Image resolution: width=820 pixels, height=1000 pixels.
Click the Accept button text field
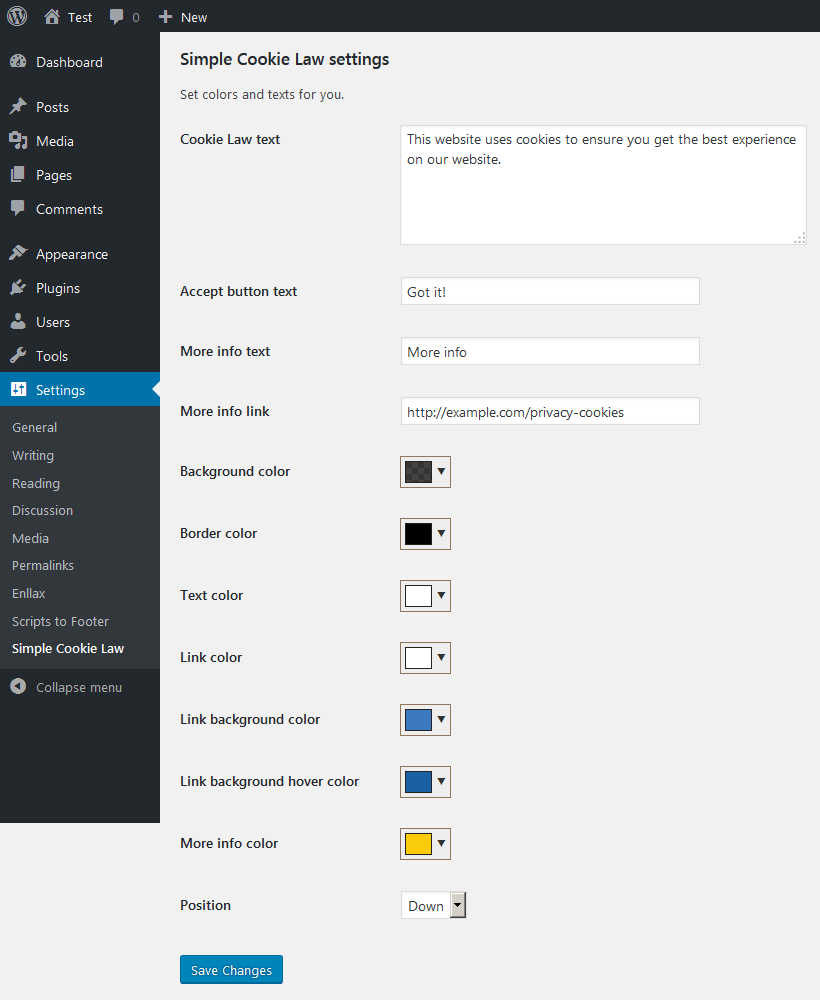[550, 291]
